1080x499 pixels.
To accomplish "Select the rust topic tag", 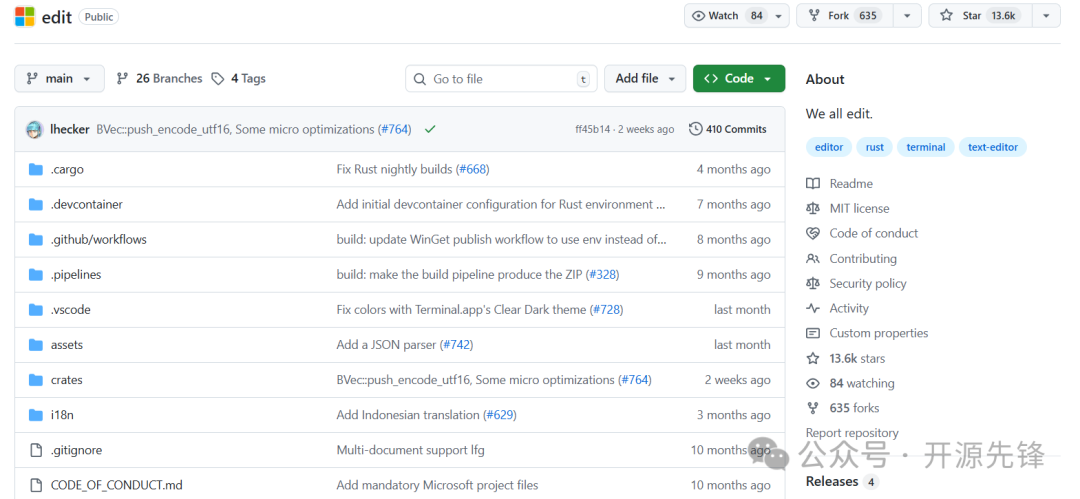I will [x=875, y=147].
